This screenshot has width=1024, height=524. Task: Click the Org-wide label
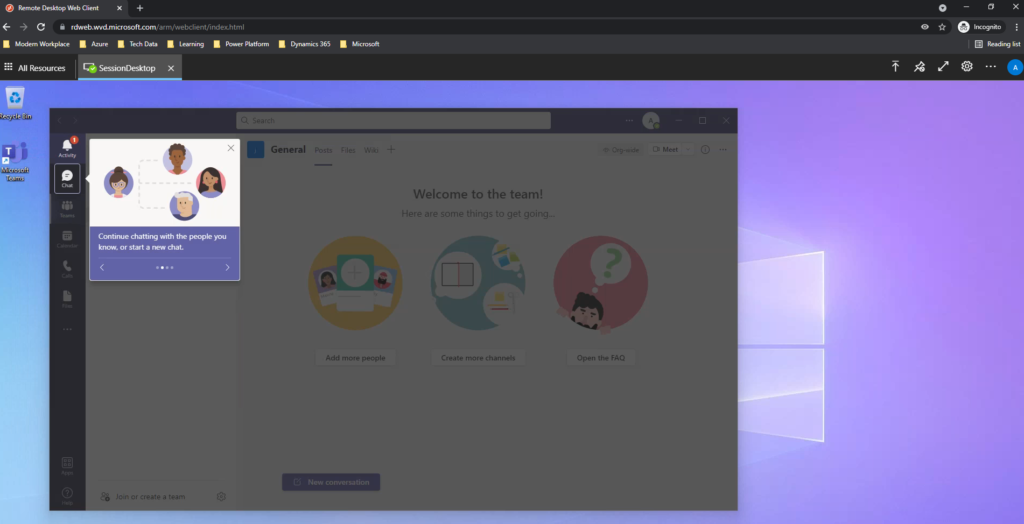[x=621, y=150]
